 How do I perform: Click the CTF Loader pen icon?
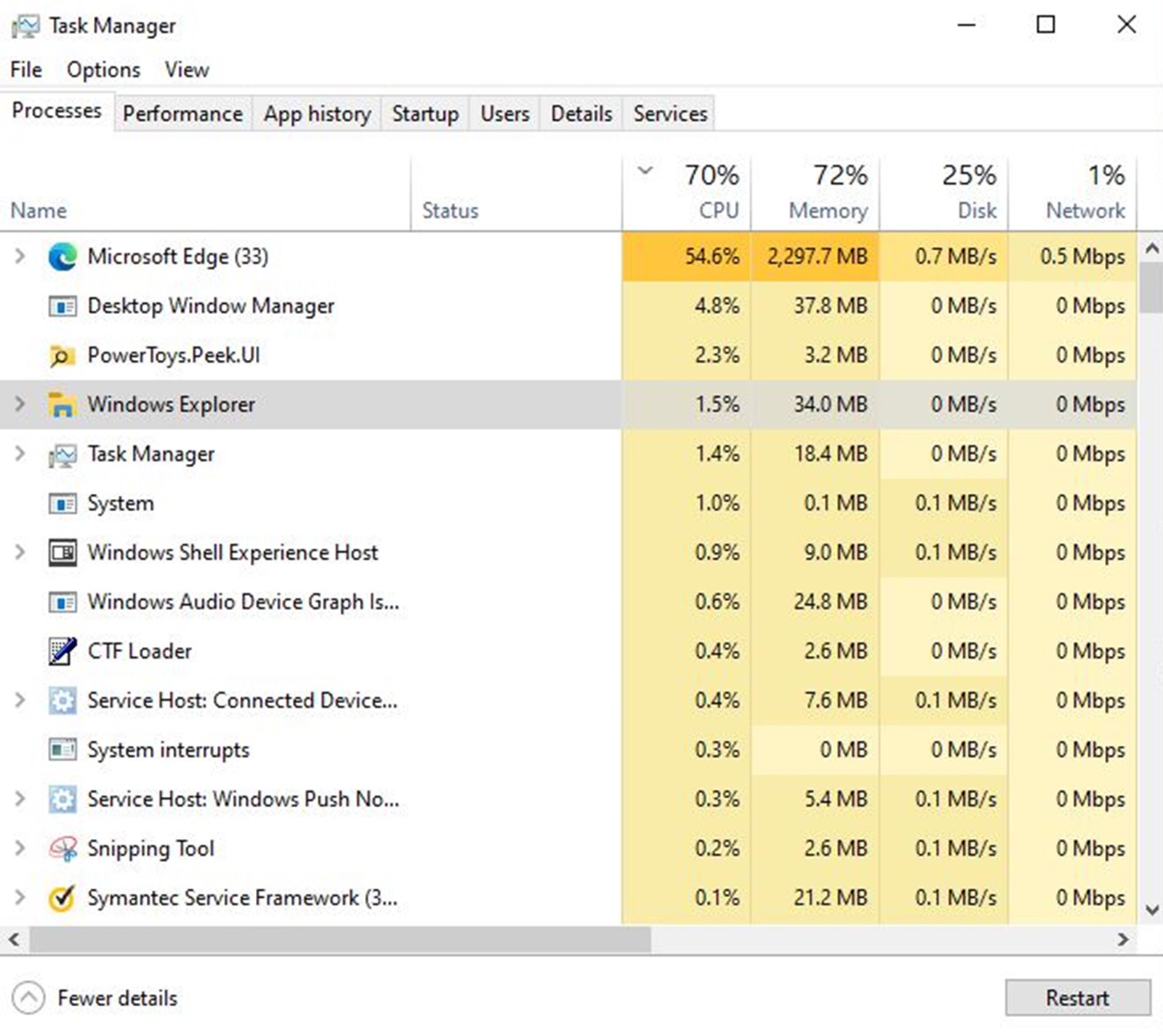[63, 651]
